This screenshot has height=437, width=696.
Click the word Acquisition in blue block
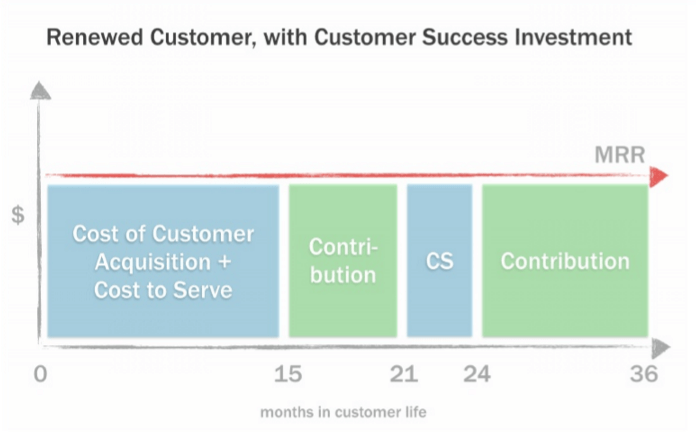click(x=153, y=262)
